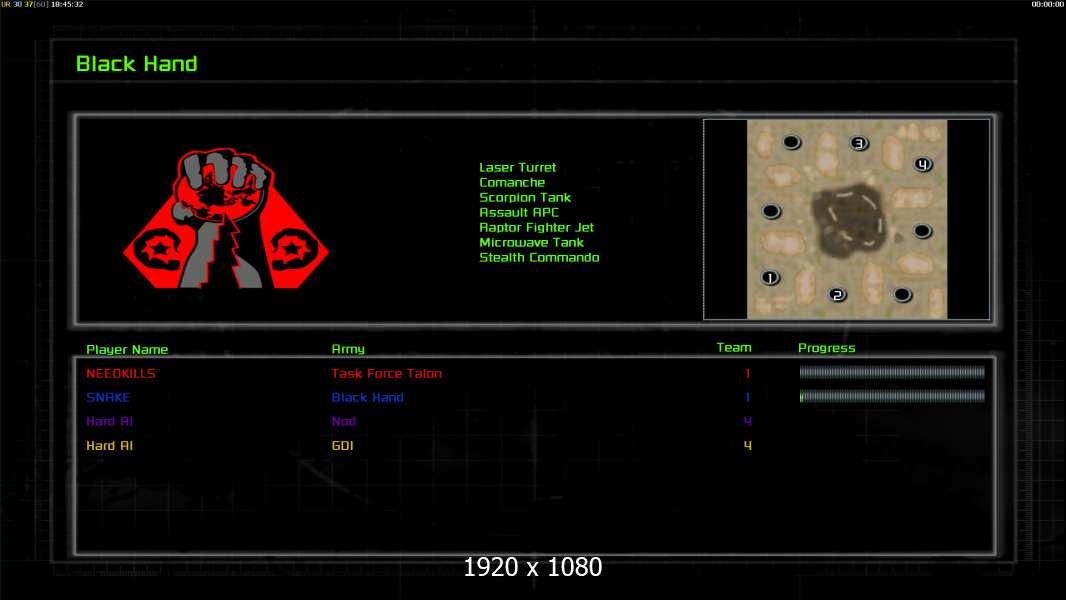Click the "Player Name" column header

(x=127, y=349)
